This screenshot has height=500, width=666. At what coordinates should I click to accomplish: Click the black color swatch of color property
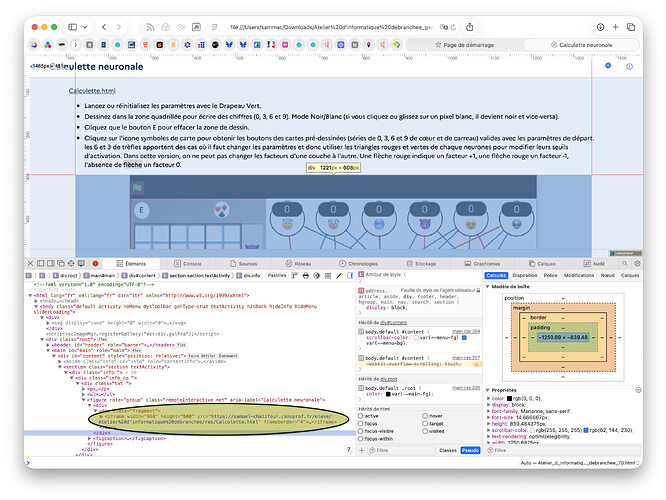(x=509, y=398)
